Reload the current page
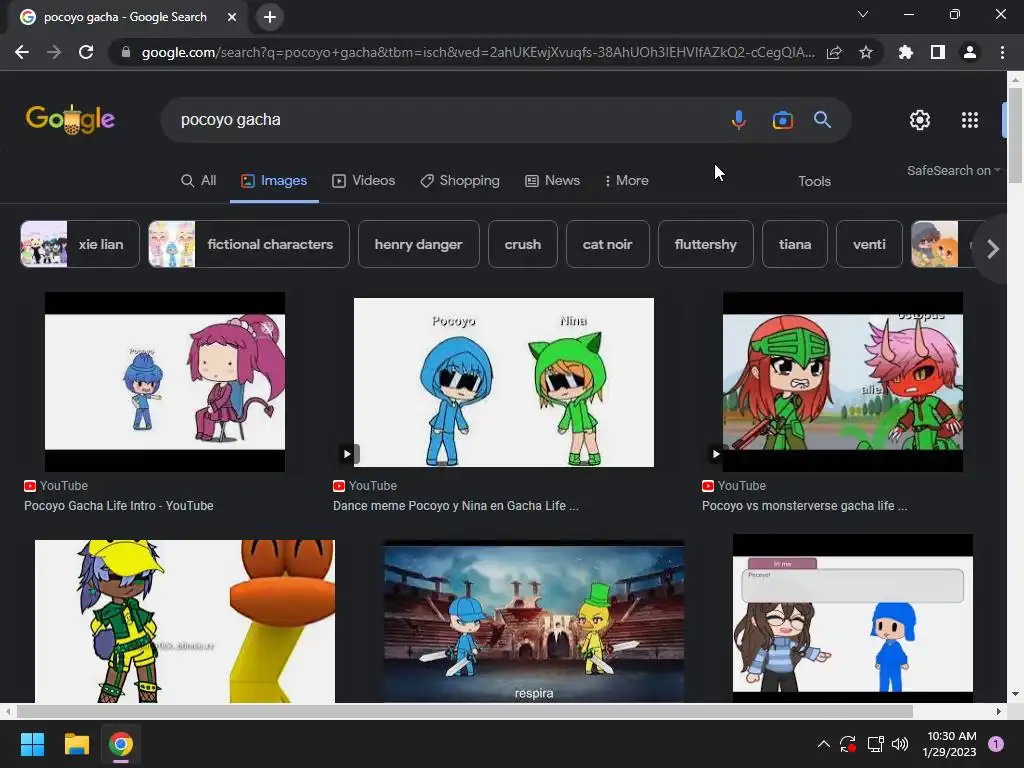 tap(86, 52)
